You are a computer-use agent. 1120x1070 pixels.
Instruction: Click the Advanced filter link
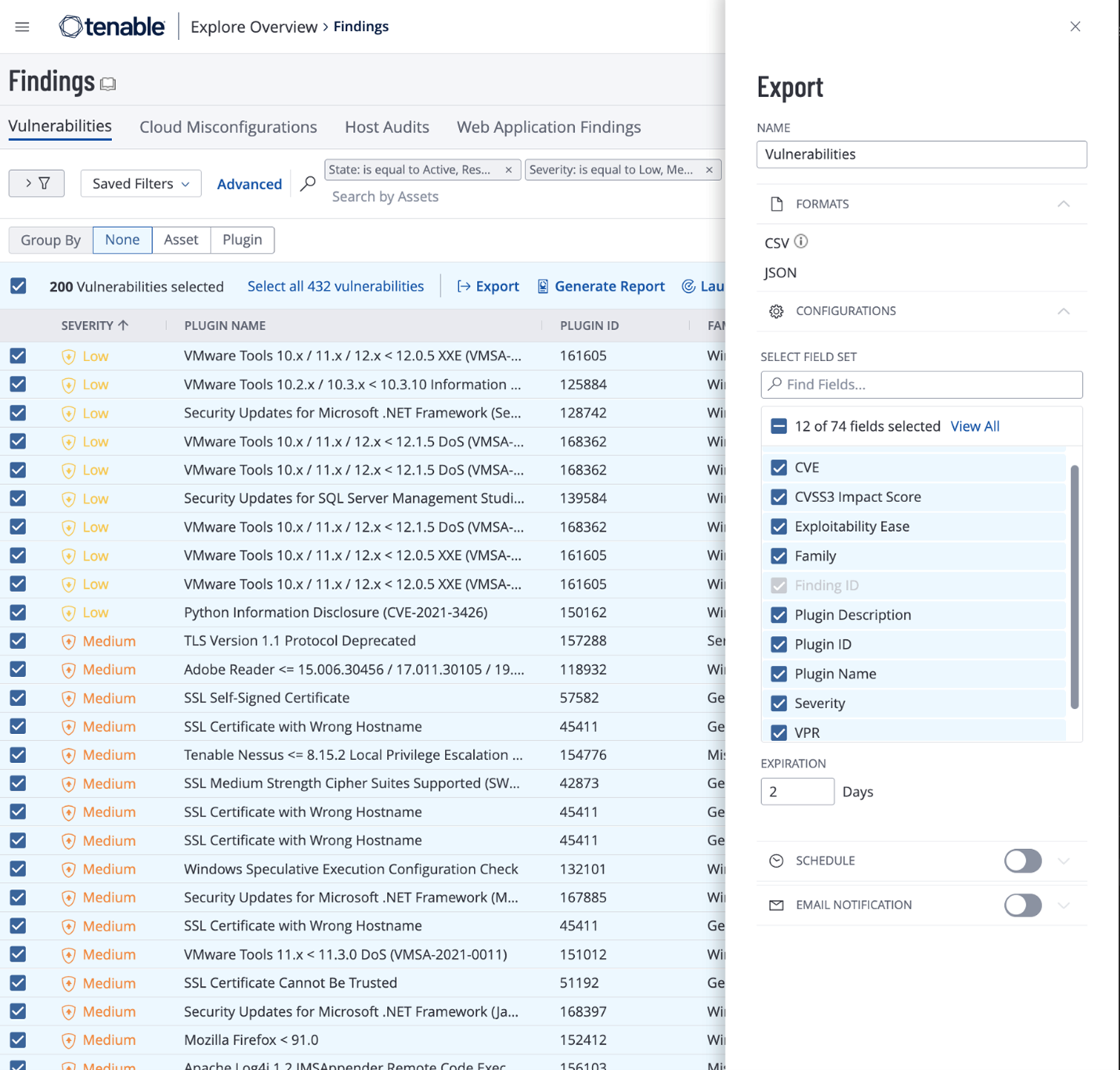pyautogui.click(x=249, y=184)
